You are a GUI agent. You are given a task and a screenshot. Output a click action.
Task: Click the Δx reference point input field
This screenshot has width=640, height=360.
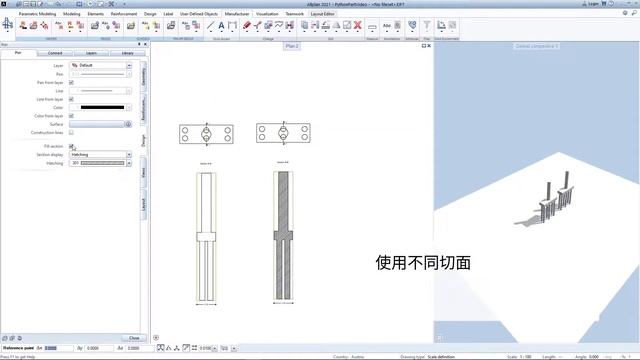(x=58, y=348)
